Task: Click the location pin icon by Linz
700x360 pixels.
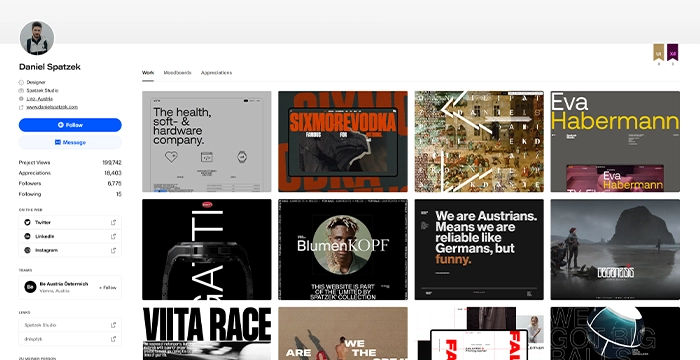Action: pos(21,99)
